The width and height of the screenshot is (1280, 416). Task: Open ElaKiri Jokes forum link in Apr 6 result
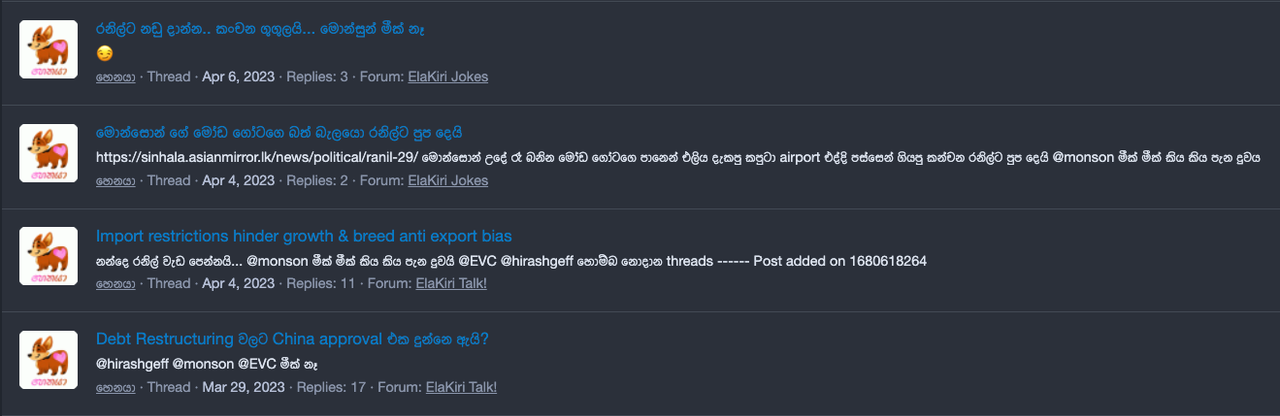pos(448,77)
